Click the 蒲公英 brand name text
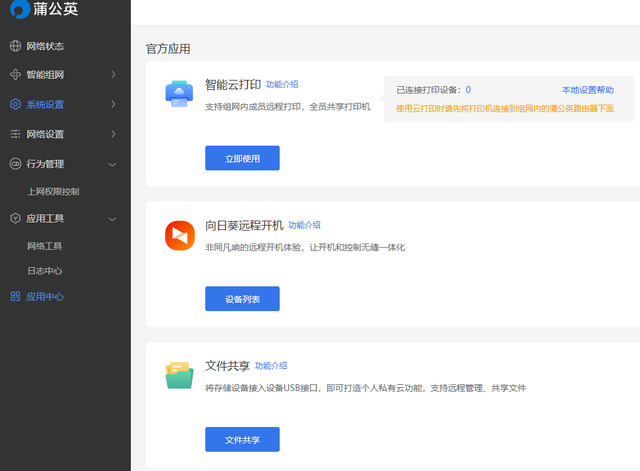Viewport: 640px width, 471px height. tap(56, 9)
